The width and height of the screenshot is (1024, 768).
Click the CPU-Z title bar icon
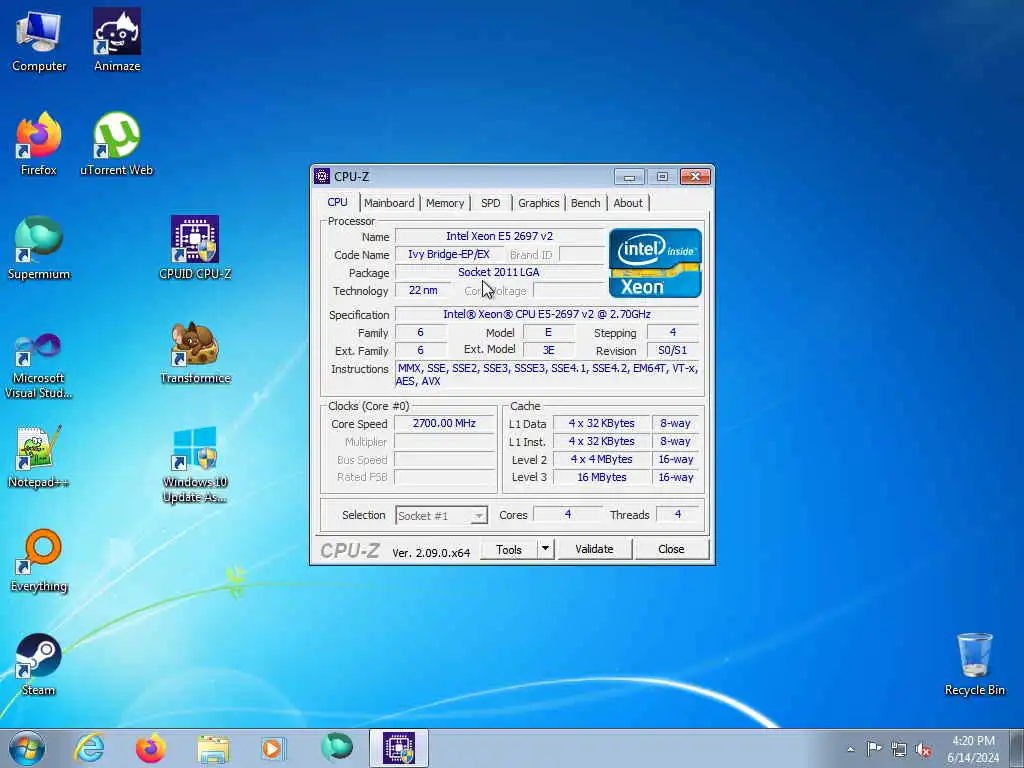[322, 176]
